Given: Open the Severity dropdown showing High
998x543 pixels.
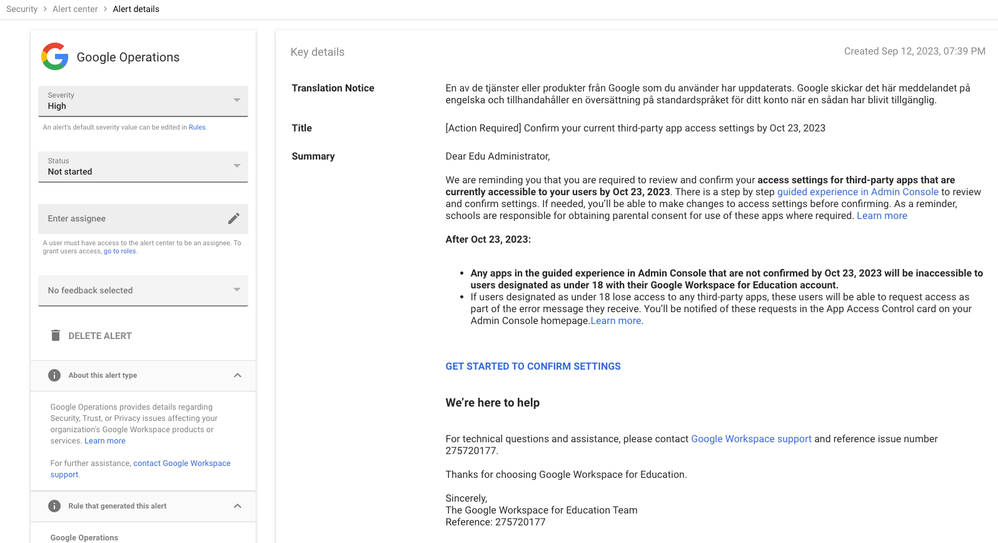Looking at the screenshot, I should (143, 101).
